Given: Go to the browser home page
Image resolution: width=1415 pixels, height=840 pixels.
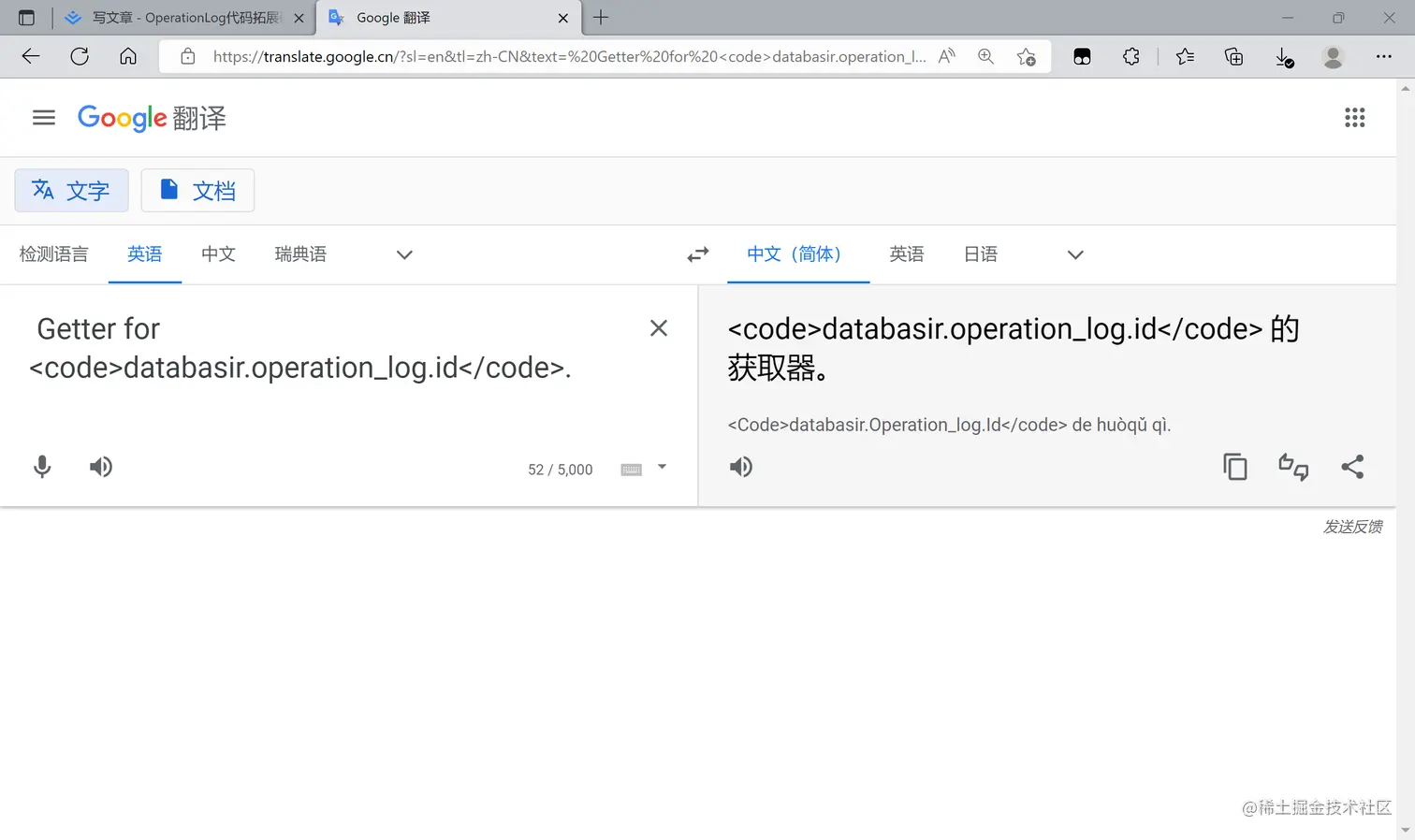Looking at the screenshot, I should coord(128,56).
